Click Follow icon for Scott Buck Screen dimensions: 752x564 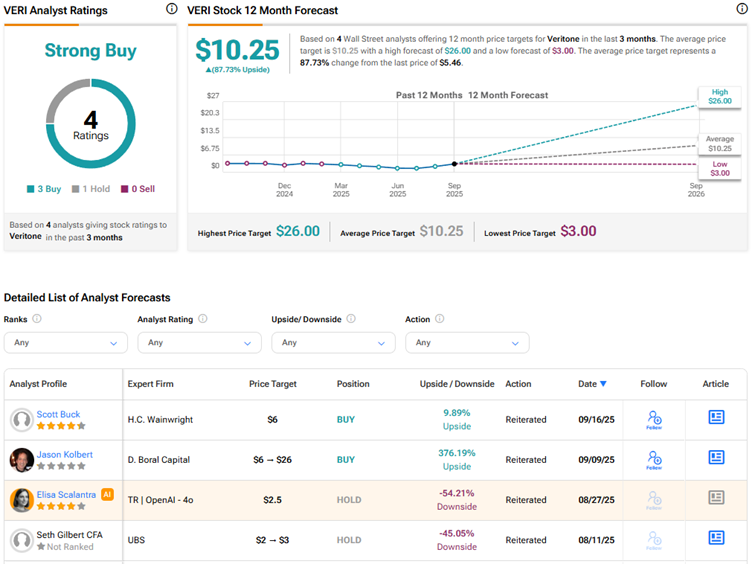[x=654, y=419]
